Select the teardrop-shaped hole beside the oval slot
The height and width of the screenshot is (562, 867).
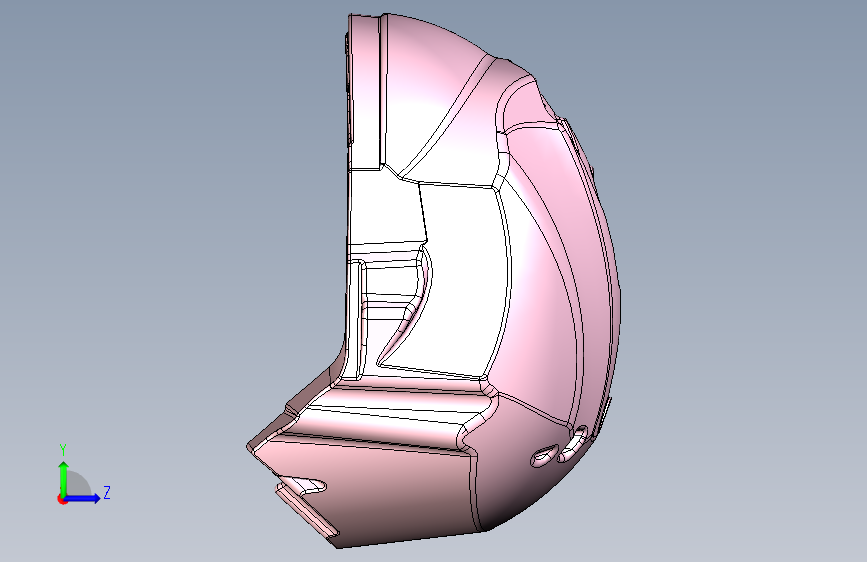point(544,455)
